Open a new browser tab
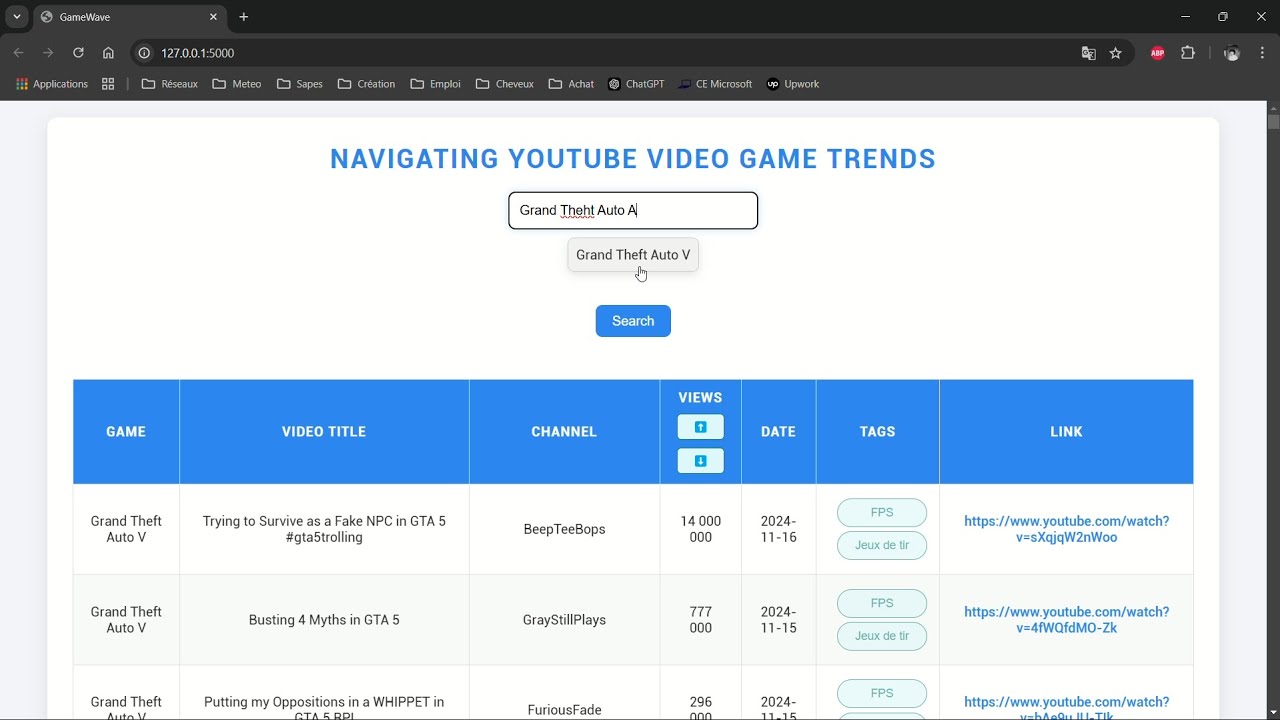Viewport: 1280px width, 720px height. (243, 17)
